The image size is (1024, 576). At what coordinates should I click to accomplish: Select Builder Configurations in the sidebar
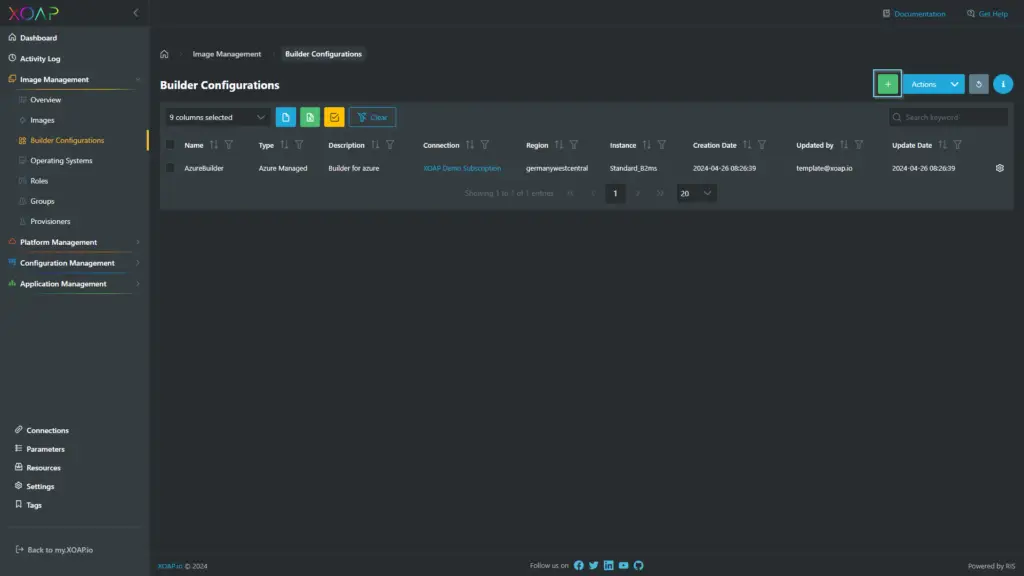[67, 140]
